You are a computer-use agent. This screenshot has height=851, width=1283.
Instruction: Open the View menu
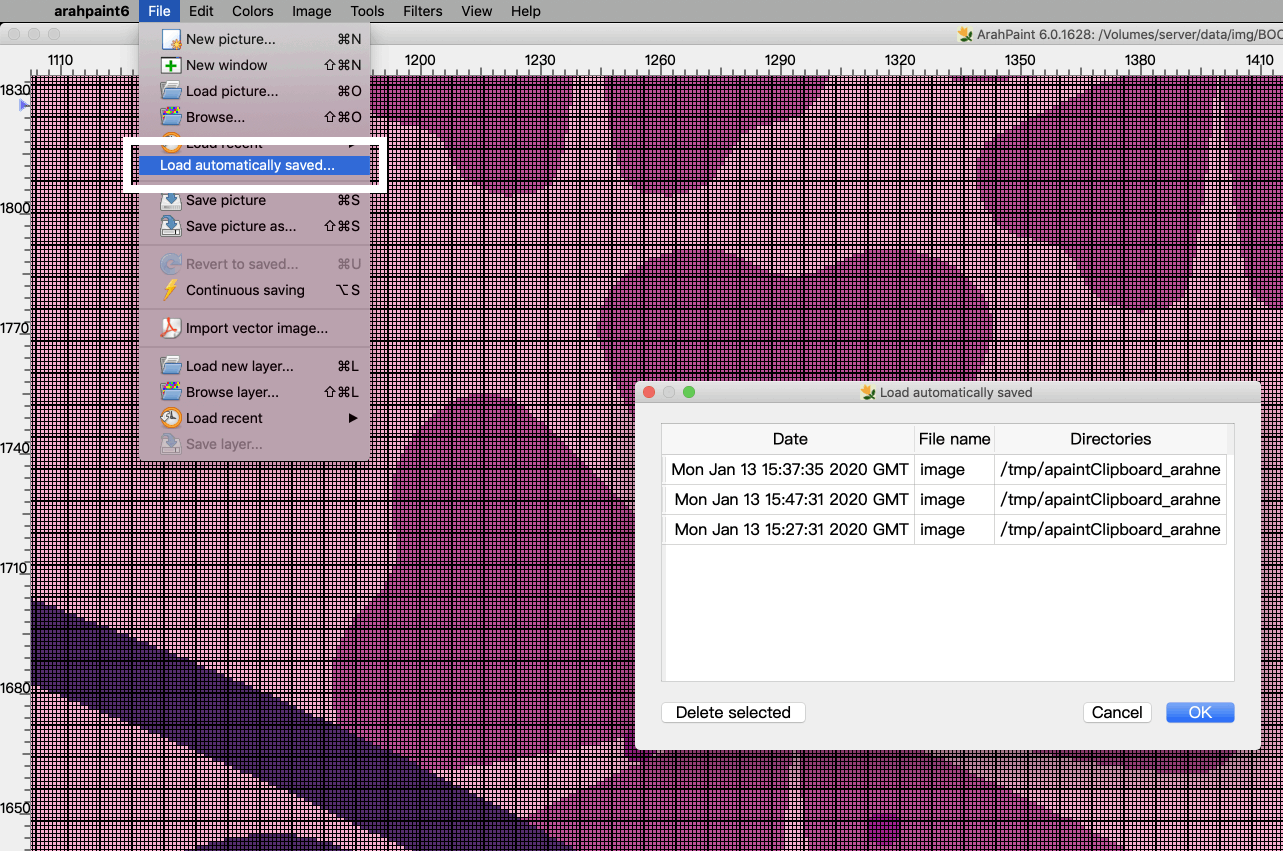(477, 11)
